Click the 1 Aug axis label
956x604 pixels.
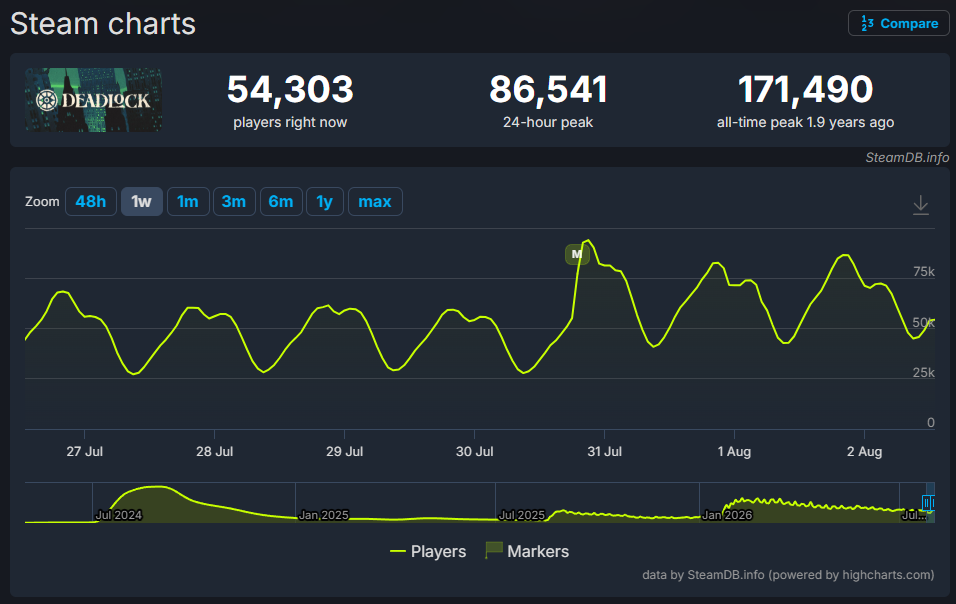coord(734,452)
